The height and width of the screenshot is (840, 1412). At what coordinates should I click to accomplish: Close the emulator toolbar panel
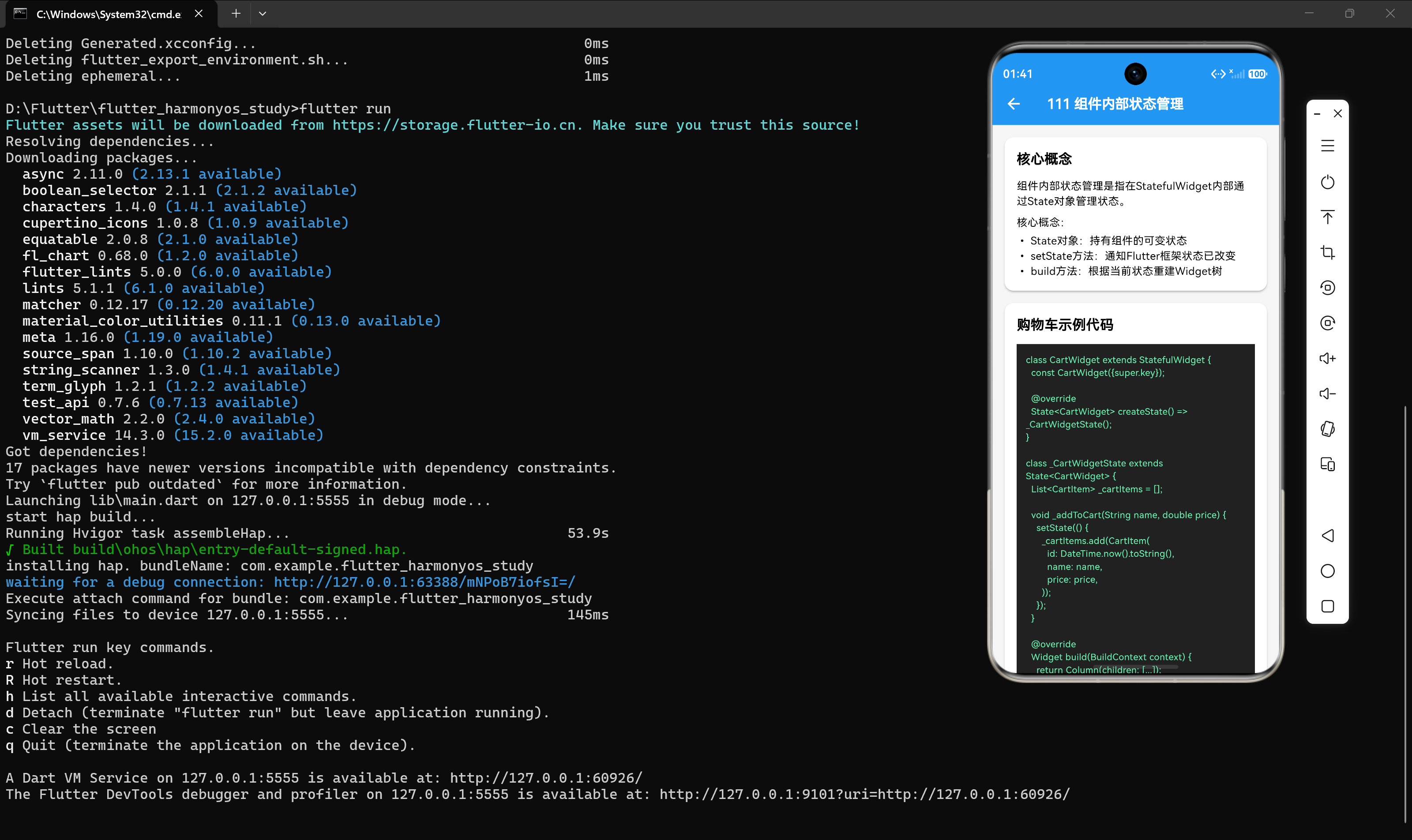[x=1338, y=114]
